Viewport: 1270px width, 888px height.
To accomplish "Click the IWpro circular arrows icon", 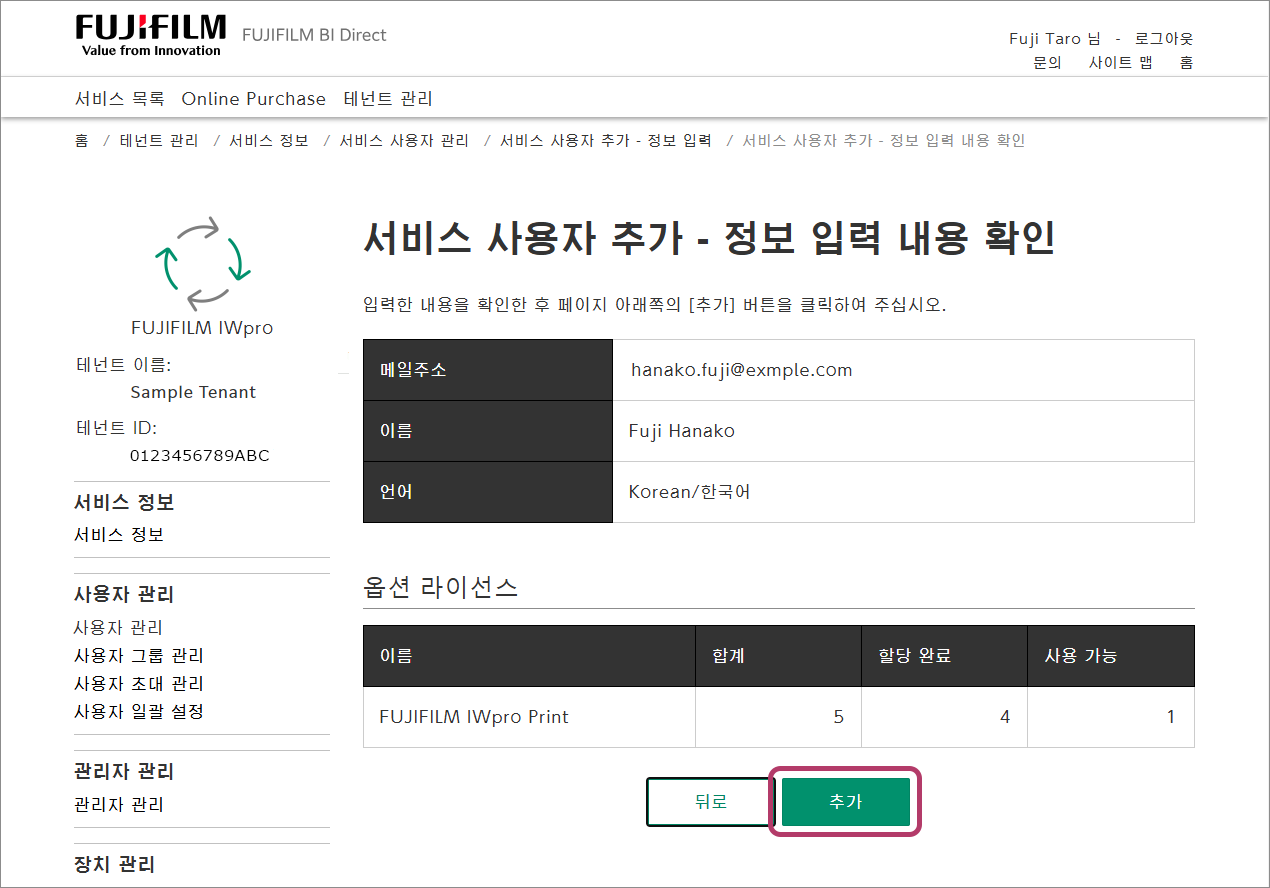I will pyautogui.click(x=202, y=260).
